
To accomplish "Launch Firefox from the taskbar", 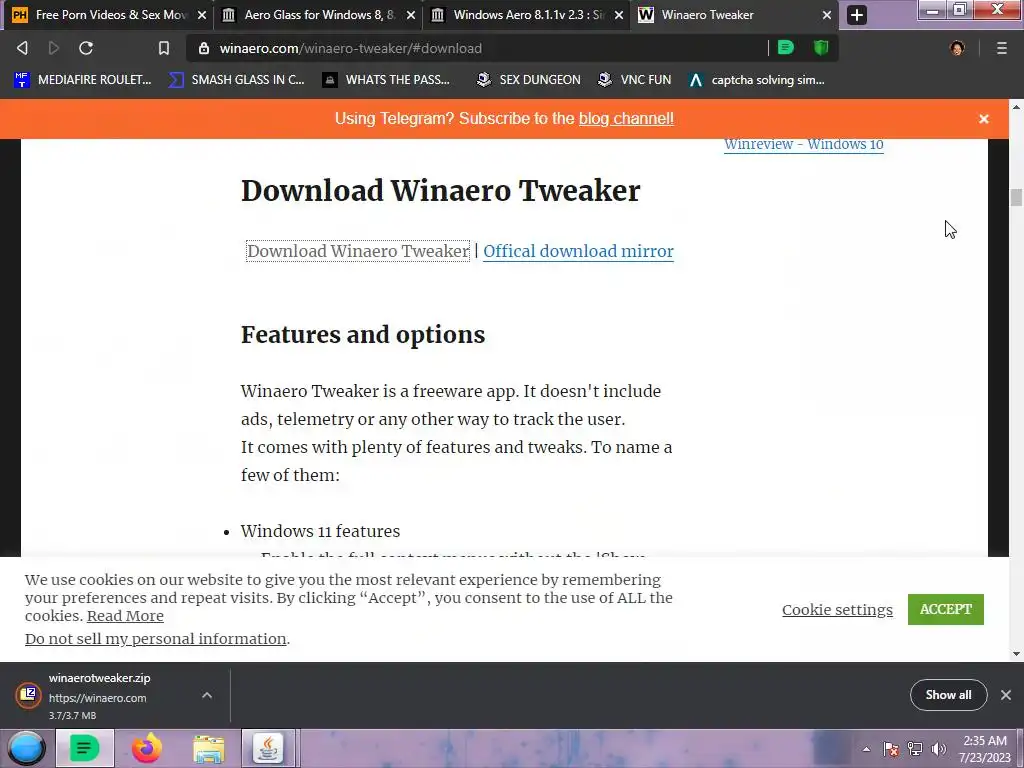I will click(146, 748).
